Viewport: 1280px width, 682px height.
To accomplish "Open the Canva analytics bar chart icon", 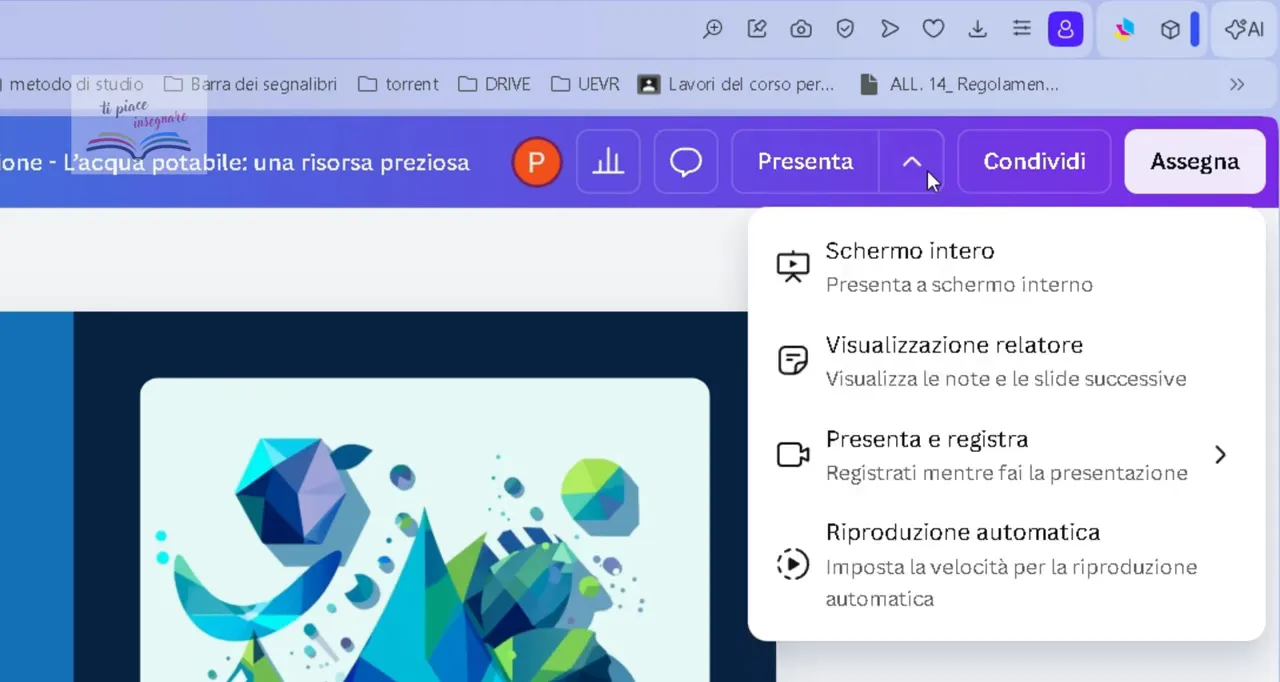I will (x=608, y=162).
